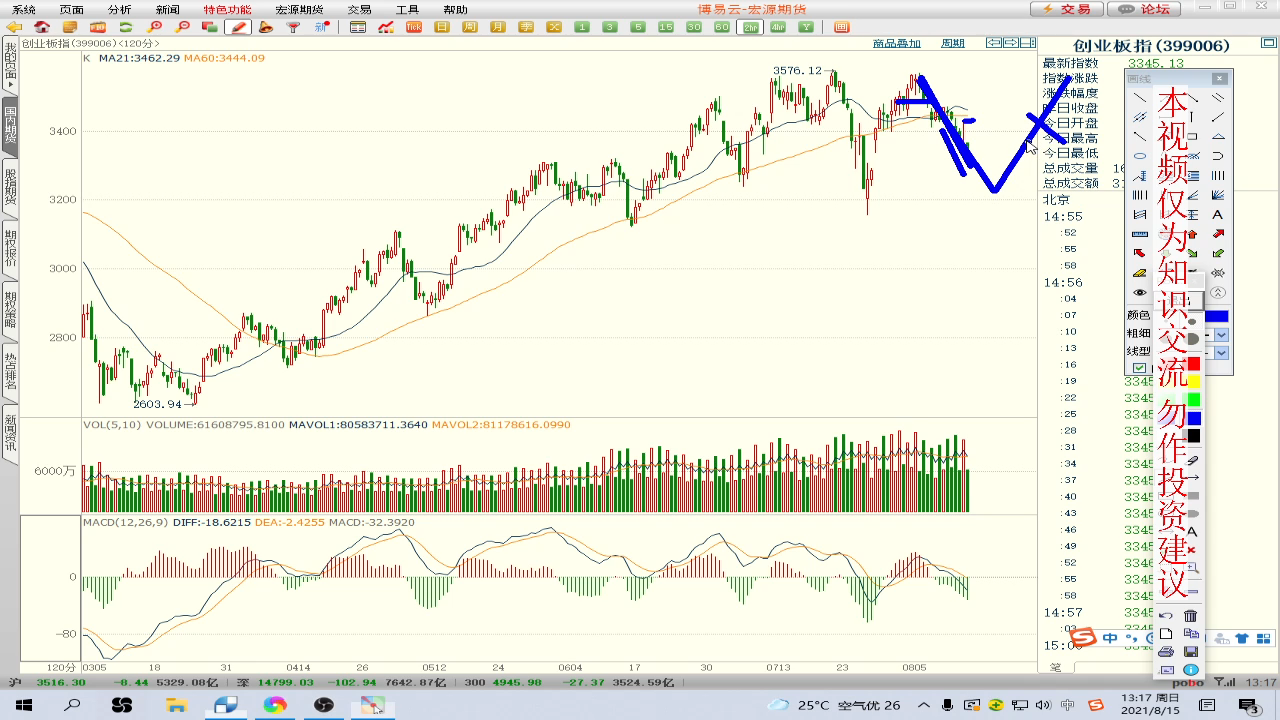Click the save floppy disk icon
Screen dimensions: 1280x720
(x=1190, y=652)
